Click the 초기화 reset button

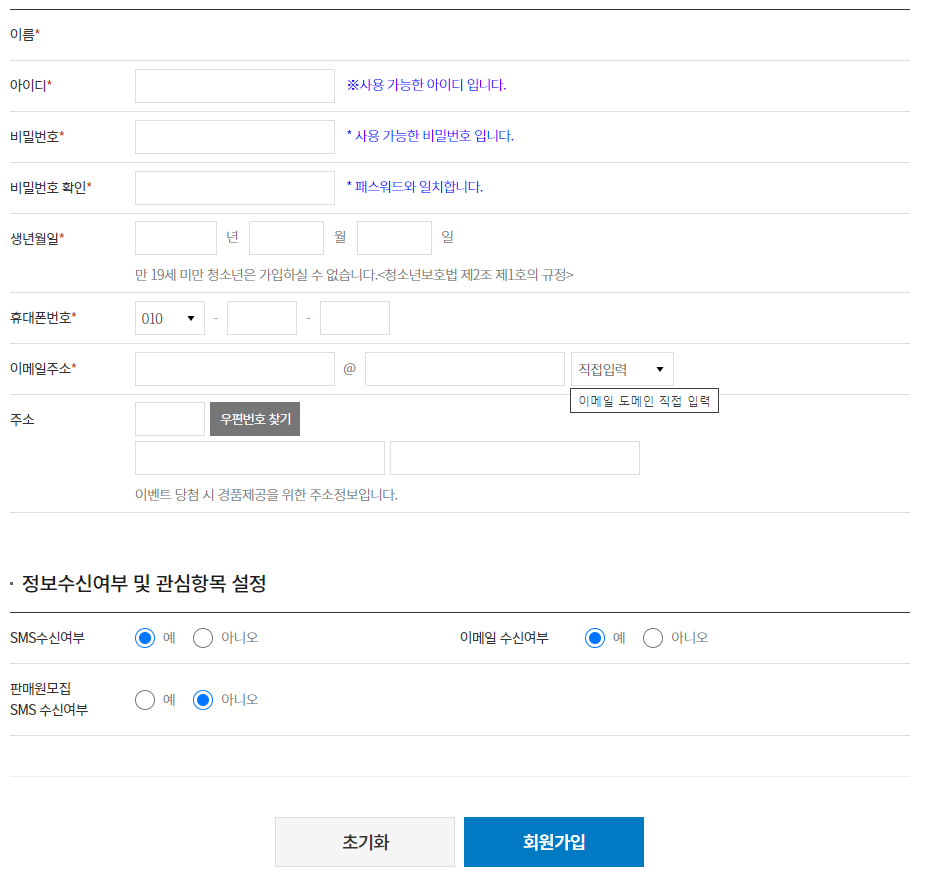click(x=365, y=842)
